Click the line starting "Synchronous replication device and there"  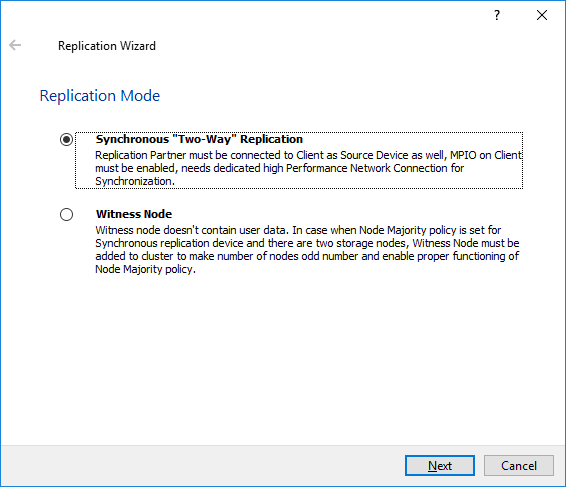(x=307, y=243)
